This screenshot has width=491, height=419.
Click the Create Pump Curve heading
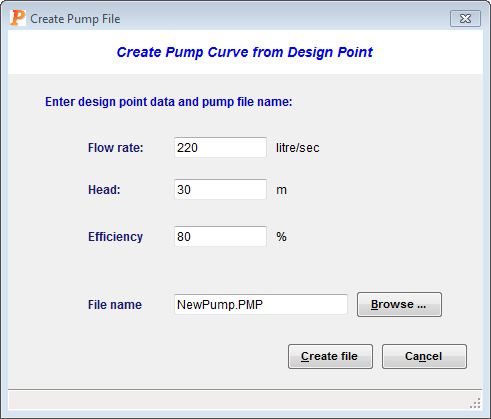coord(245,52)
